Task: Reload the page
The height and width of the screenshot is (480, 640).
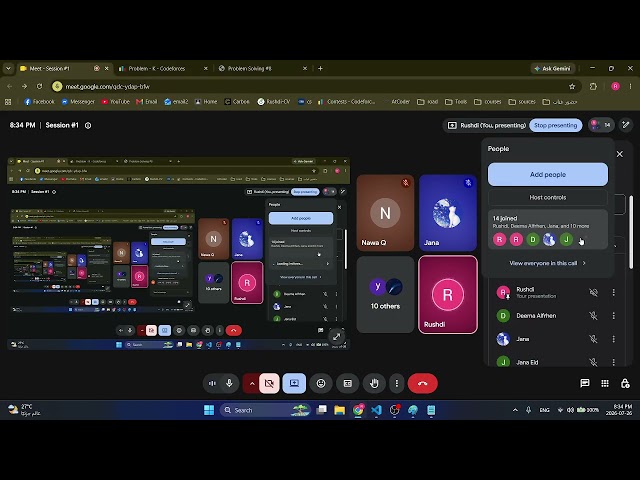Action: [39, 87]
